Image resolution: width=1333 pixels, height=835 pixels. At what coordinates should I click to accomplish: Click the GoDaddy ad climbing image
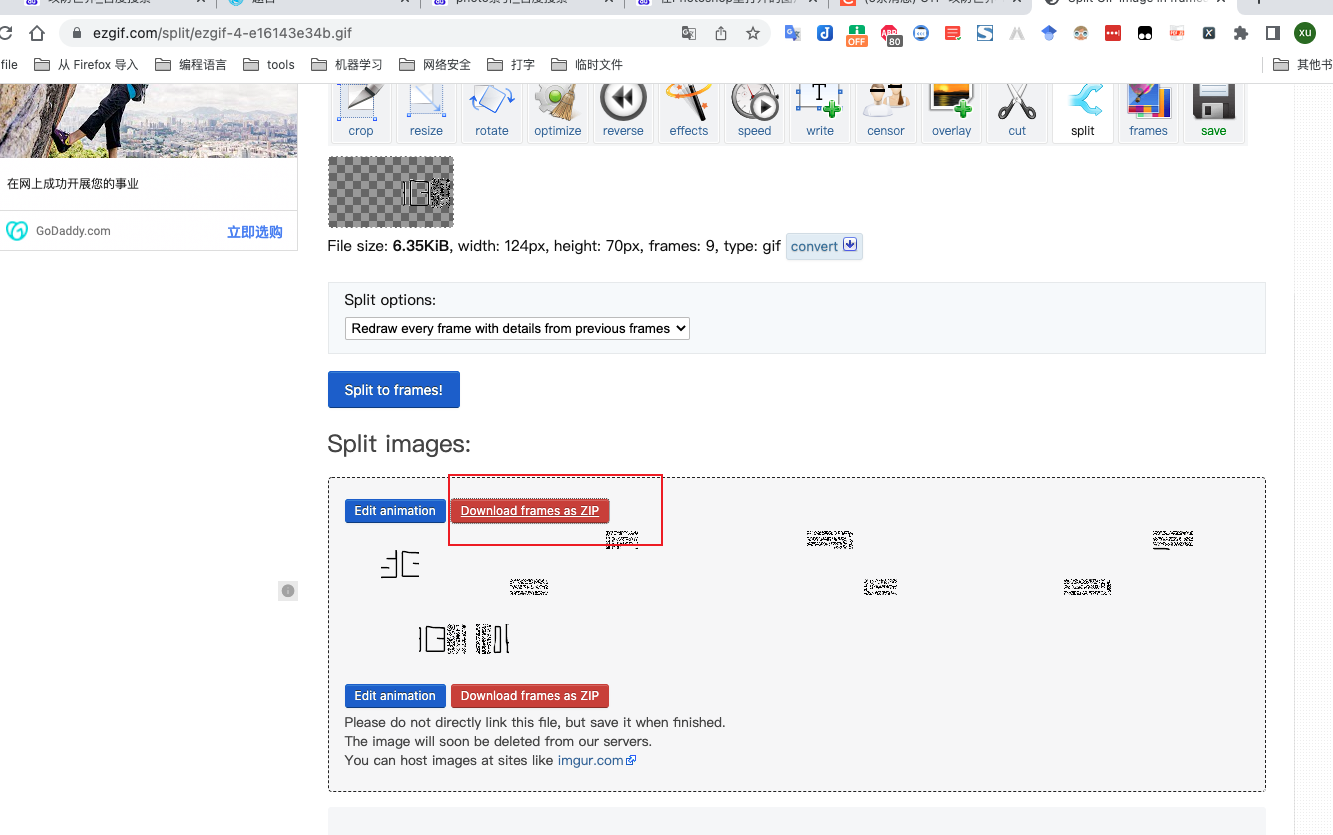tap(148, 120)
